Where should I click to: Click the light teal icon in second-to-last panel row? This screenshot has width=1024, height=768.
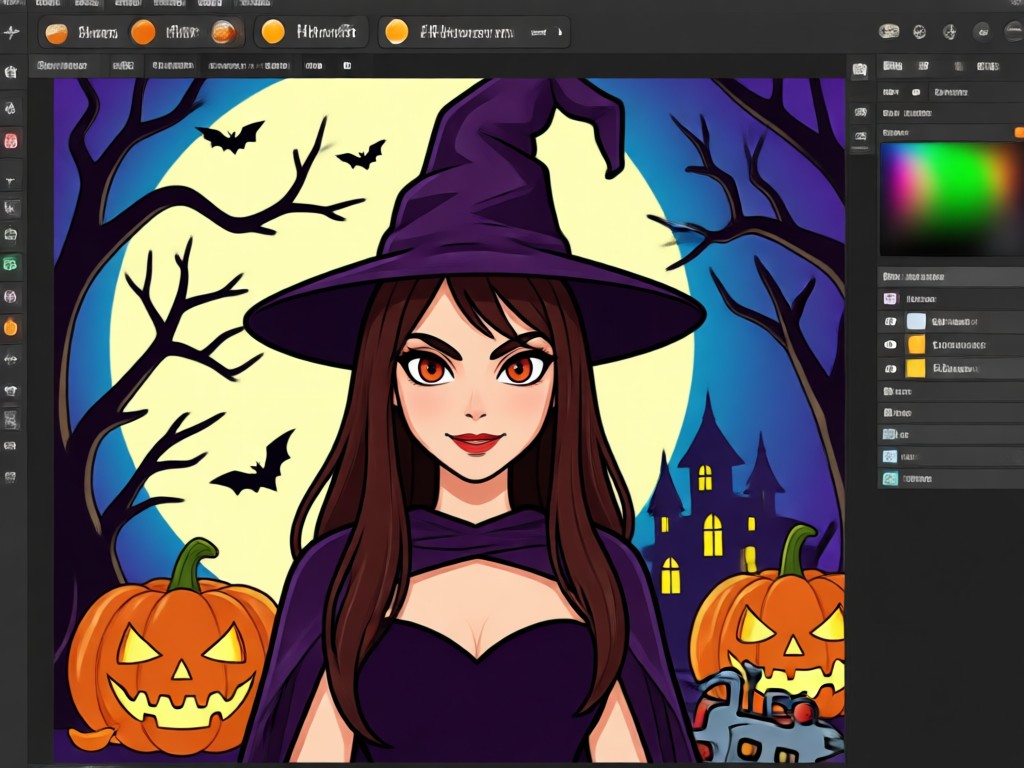pos(889,456)
